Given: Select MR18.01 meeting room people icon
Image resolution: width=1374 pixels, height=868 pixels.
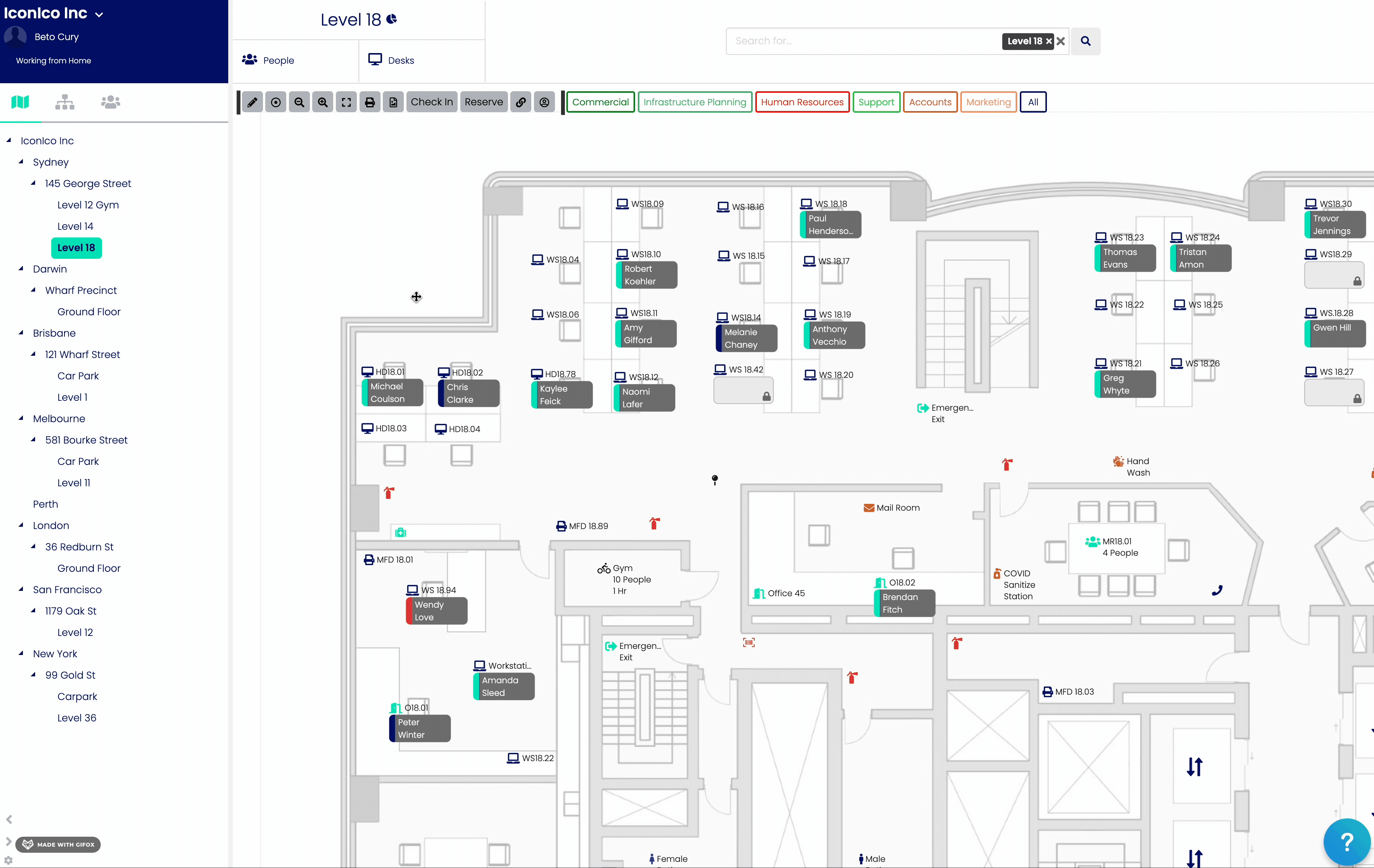Looking at the screenshot, I should point(1092,542).
